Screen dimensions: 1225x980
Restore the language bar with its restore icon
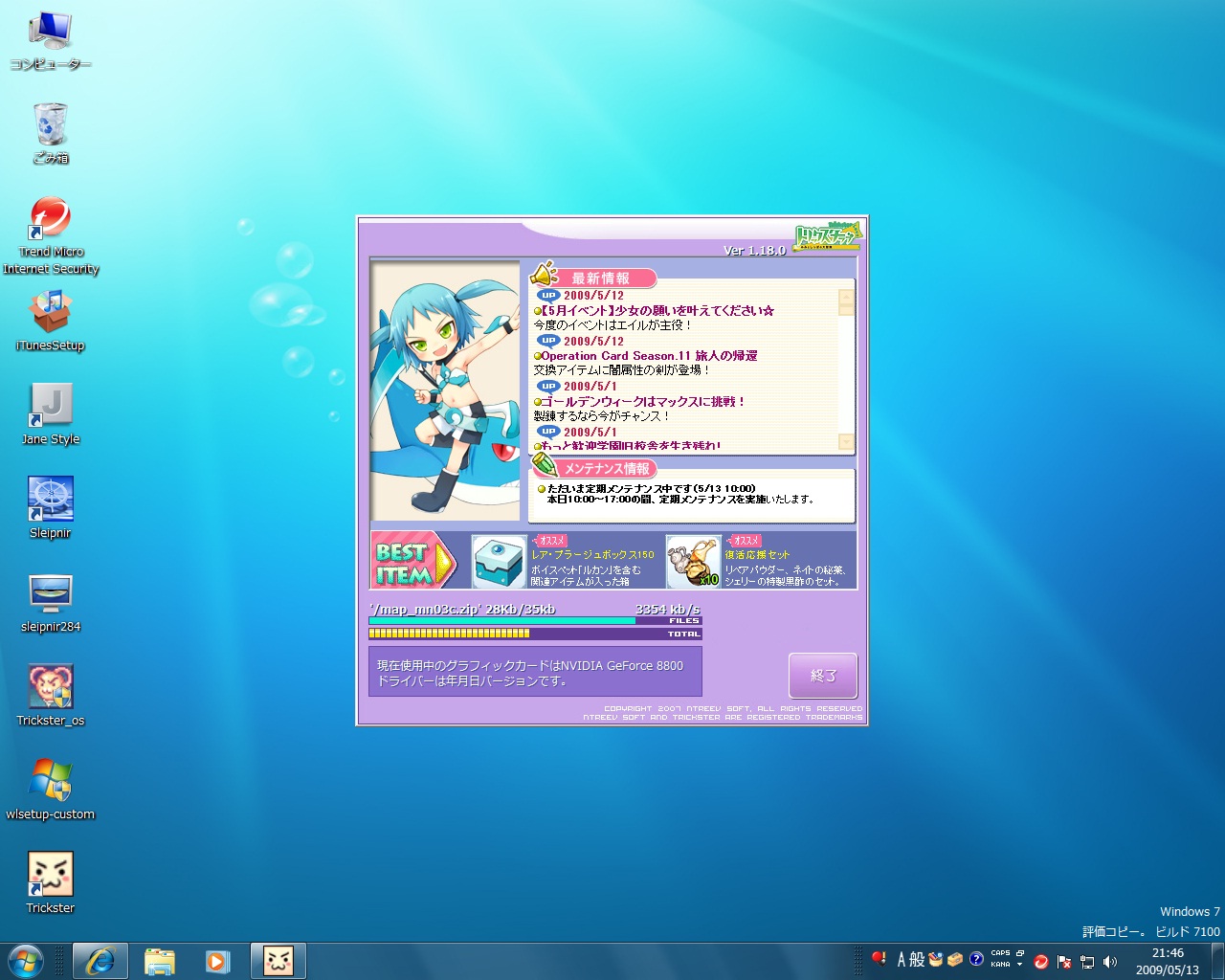tap(1020, 953)
